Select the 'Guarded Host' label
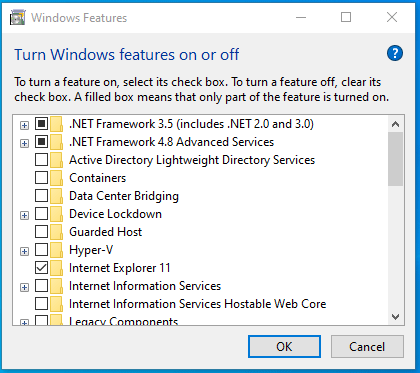Image resolution: width=420 pixels, height=373 pixels. 105,232
